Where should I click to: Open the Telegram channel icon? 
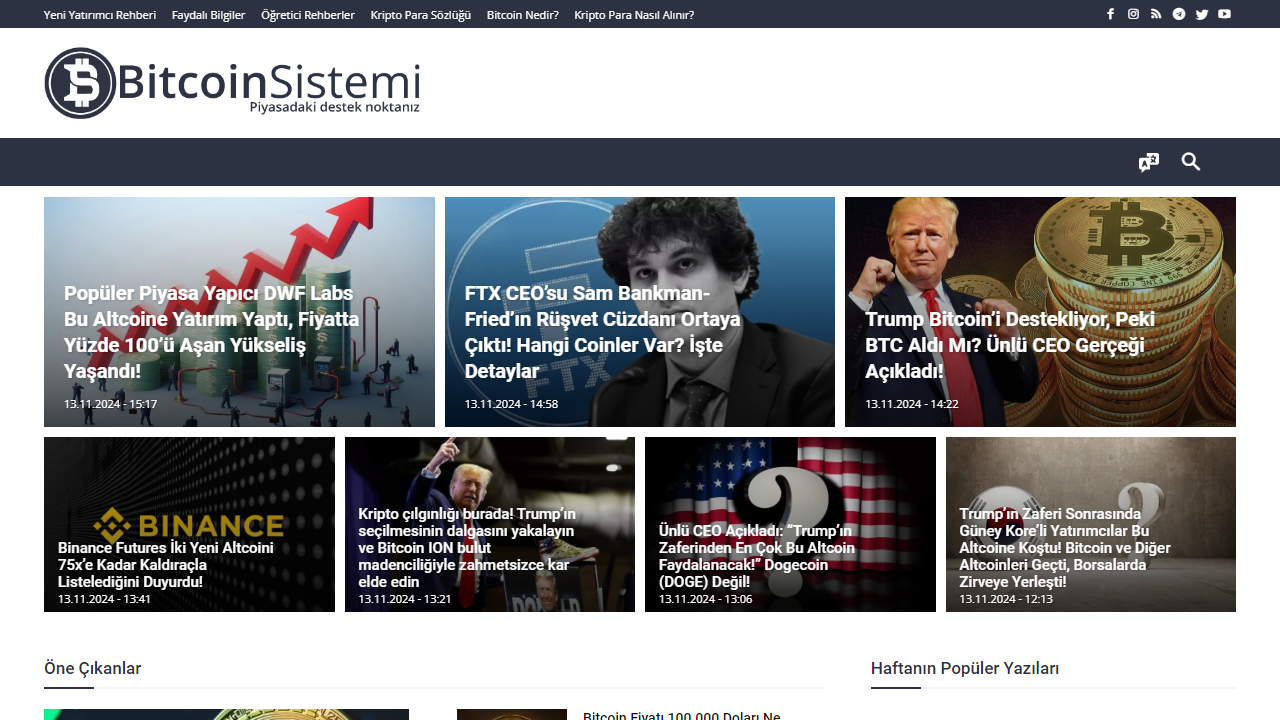coord(1179,14)
